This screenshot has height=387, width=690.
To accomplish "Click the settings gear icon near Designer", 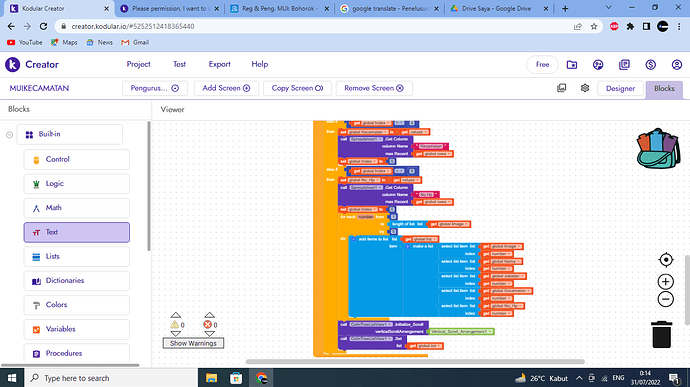I will (x=585, y=88).
